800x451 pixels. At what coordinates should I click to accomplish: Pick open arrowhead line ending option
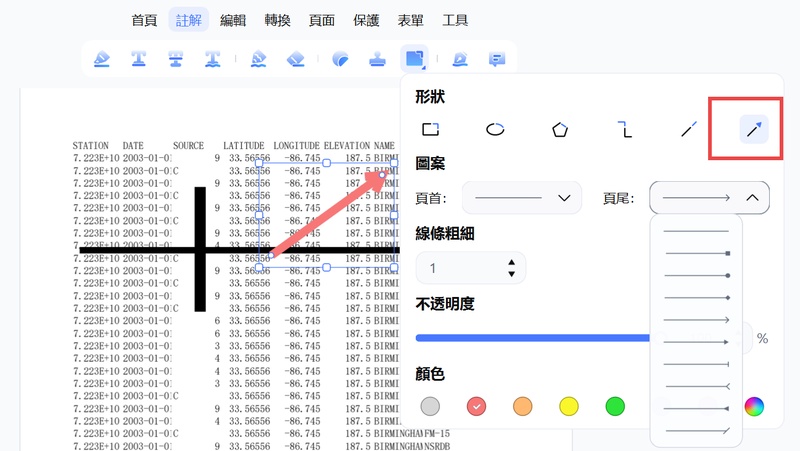coord(696,320)
